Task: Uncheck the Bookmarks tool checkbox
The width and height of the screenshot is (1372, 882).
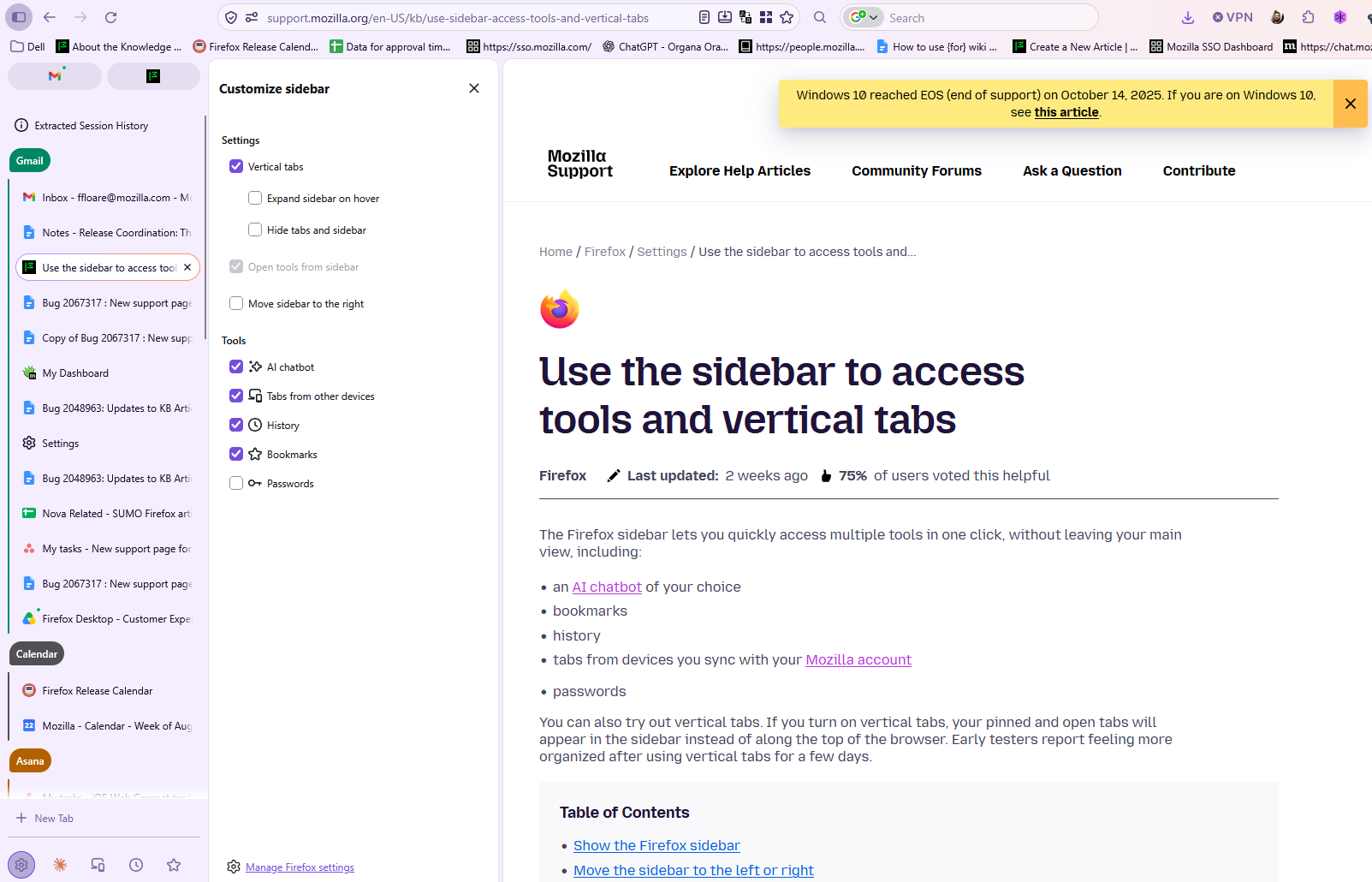Action: point(236,454)
